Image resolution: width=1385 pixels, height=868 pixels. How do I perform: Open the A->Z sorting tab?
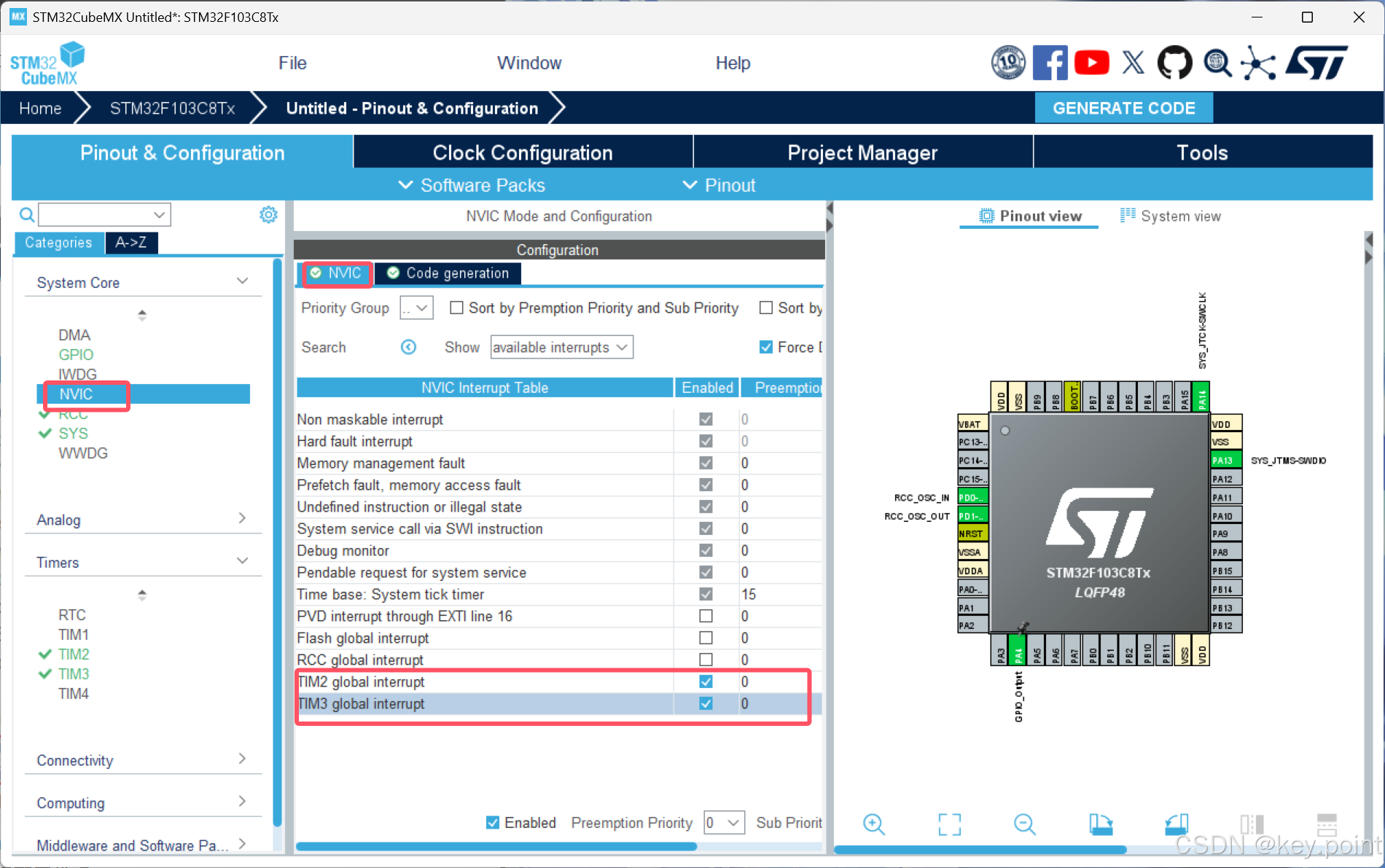click(x=131, y=243)
